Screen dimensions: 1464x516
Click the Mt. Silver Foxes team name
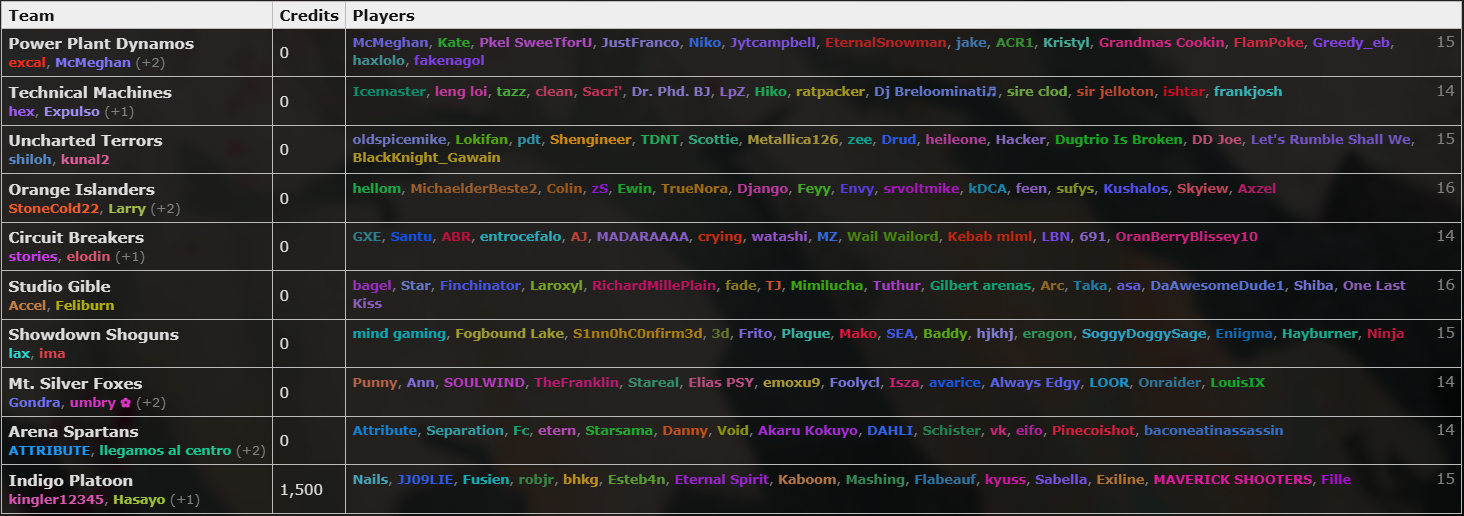point(75,384)
